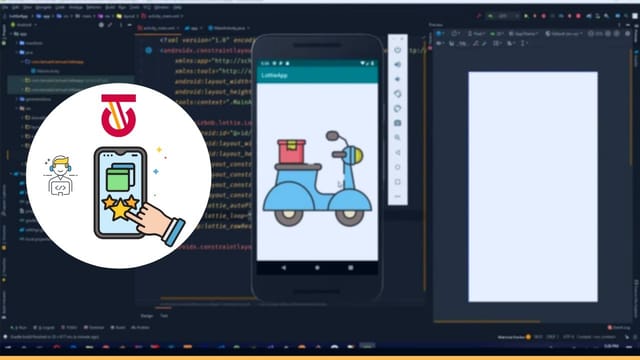Click the white layout preview canvas

[x=533, y=187]
